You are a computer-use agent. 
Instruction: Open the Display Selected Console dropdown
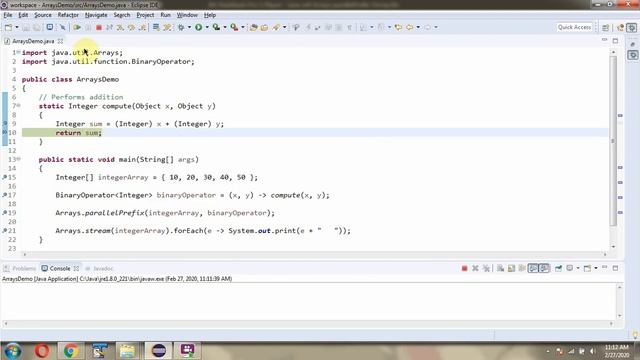578,269
